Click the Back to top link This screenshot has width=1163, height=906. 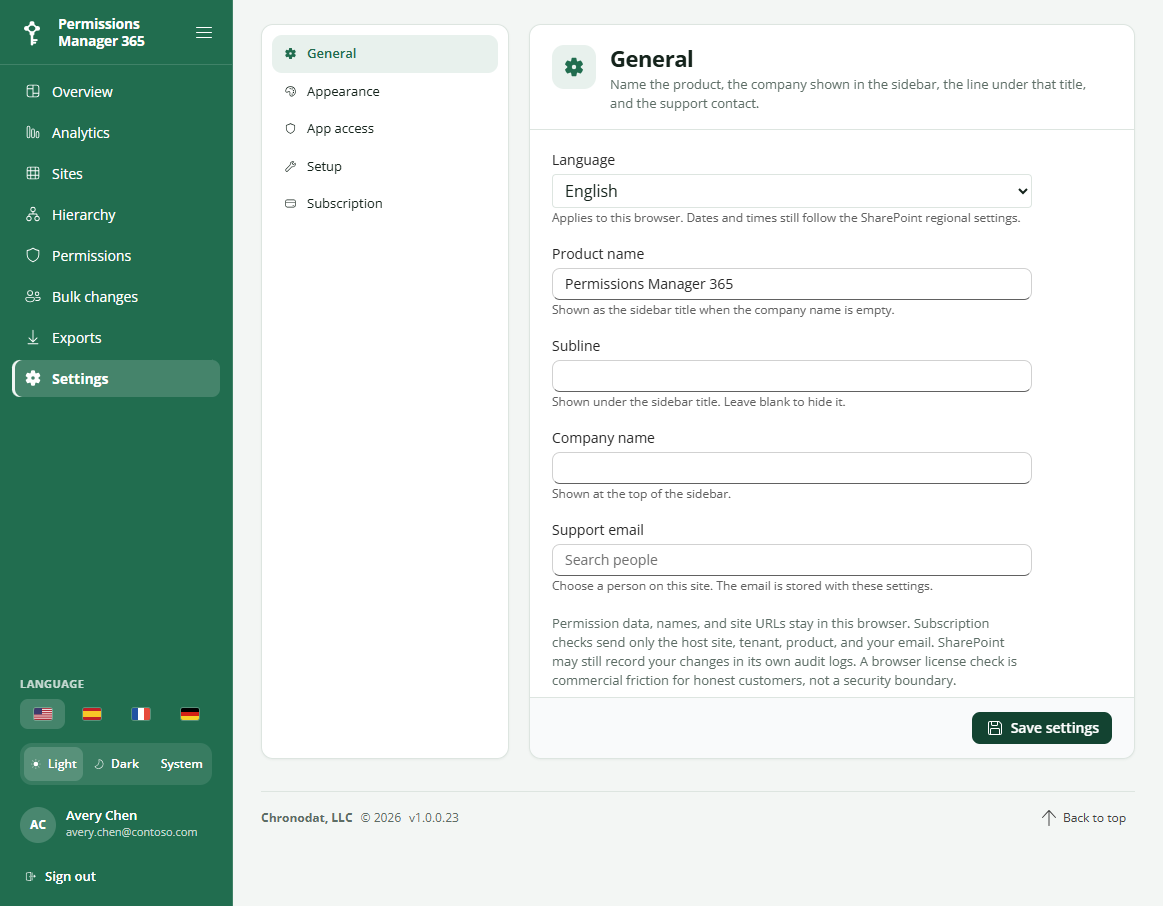pos(1084,818)
